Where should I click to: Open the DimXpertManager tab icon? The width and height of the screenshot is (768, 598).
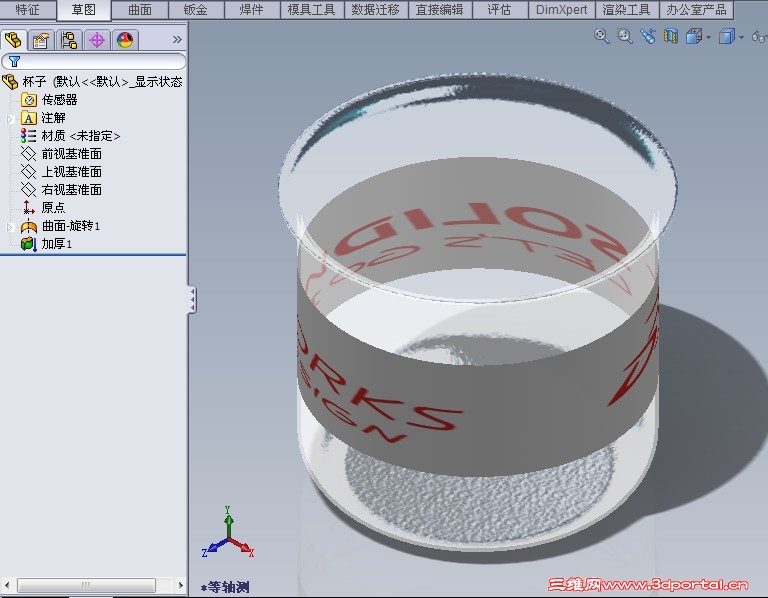[97, 40]
